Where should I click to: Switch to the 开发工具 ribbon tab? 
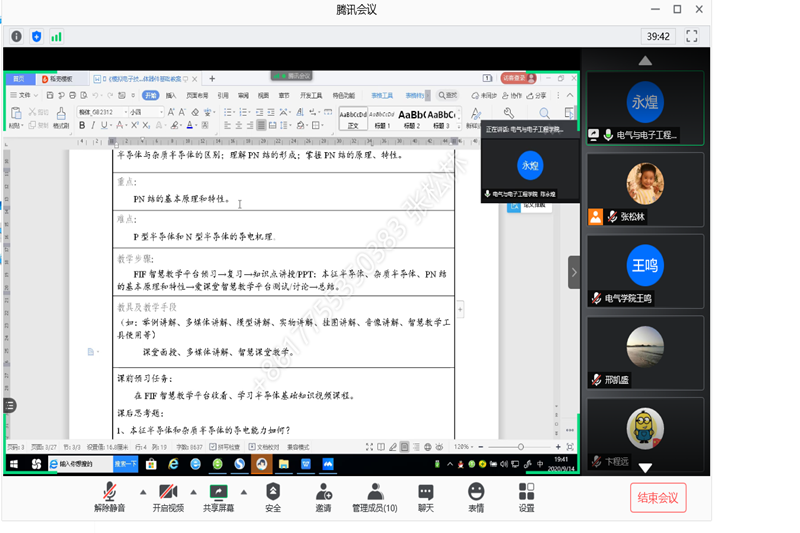click(x=311, y=95)
